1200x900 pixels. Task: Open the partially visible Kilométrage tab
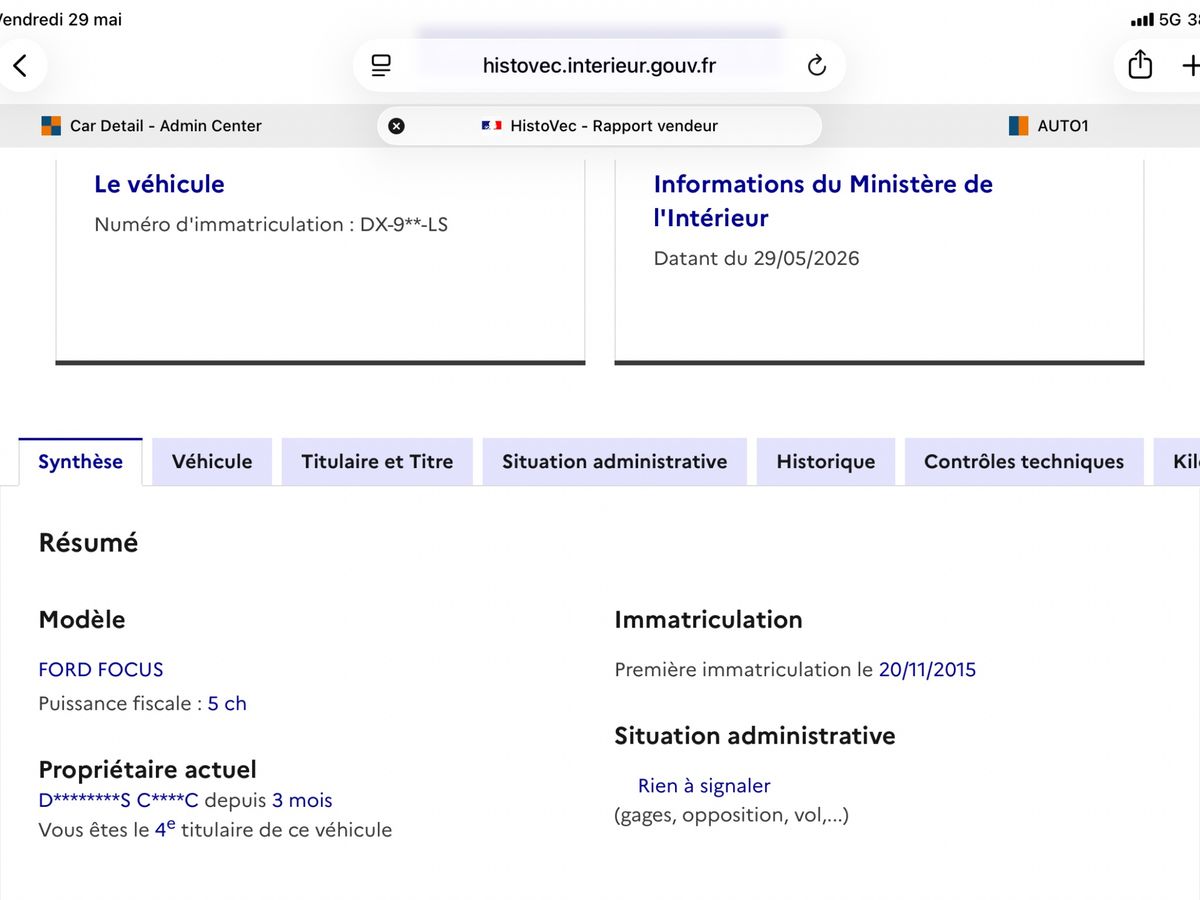click(x=1177, y=461)
